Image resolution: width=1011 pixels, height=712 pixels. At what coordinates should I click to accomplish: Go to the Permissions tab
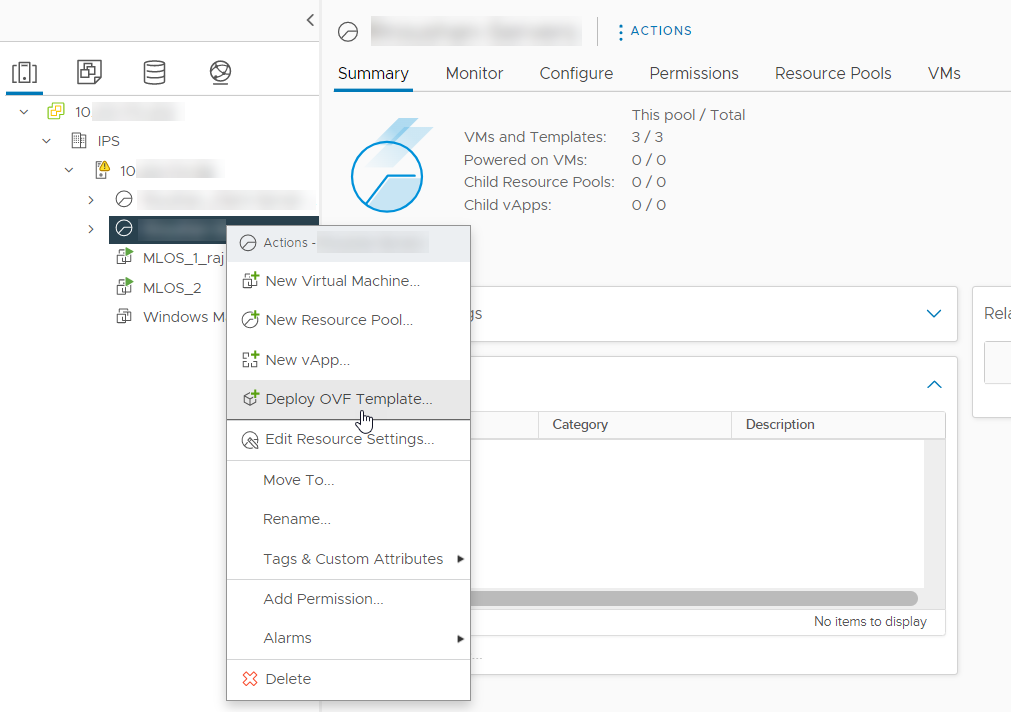pyautogui.click(x=694, y=74)
